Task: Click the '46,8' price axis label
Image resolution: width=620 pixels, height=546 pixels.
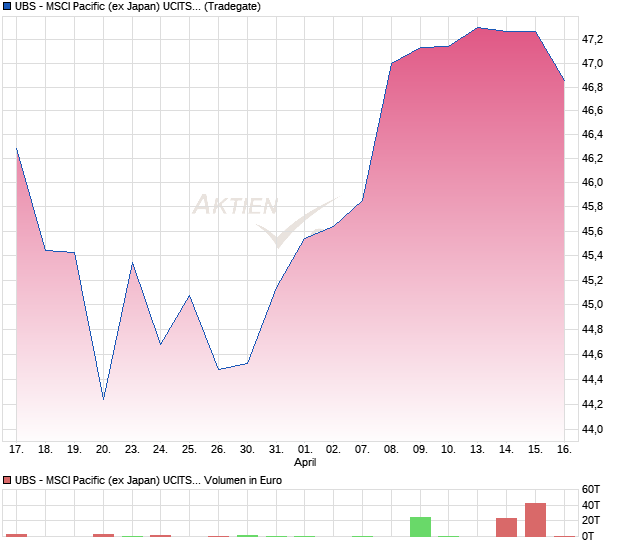Action: pos(592,87)
